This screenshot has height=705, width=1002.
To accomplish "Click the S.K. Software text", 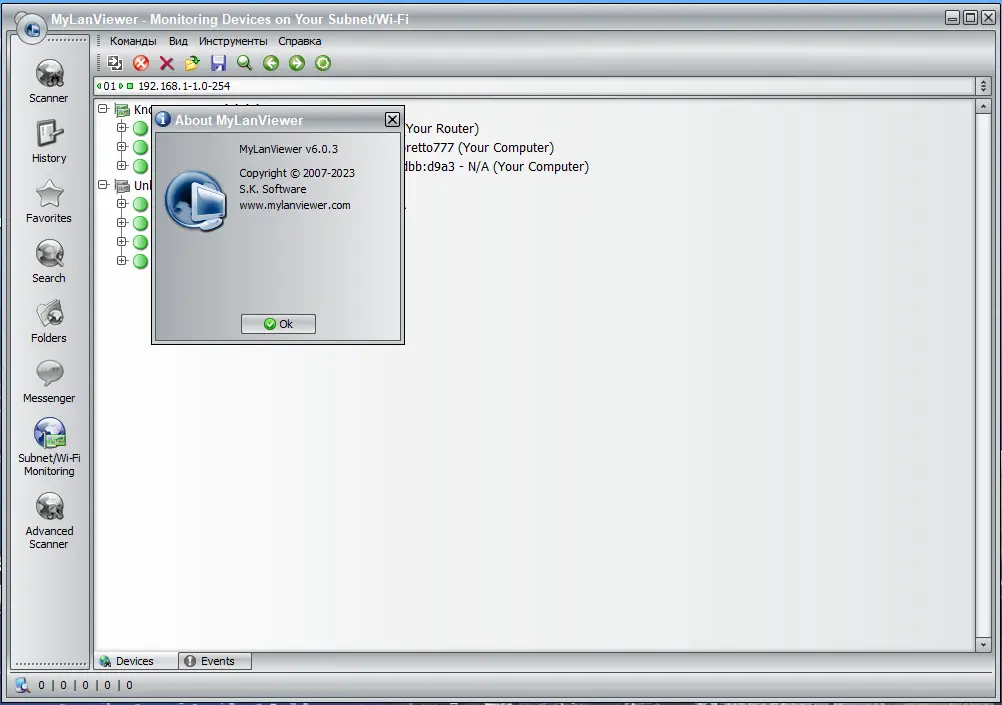I will (273, 189).
